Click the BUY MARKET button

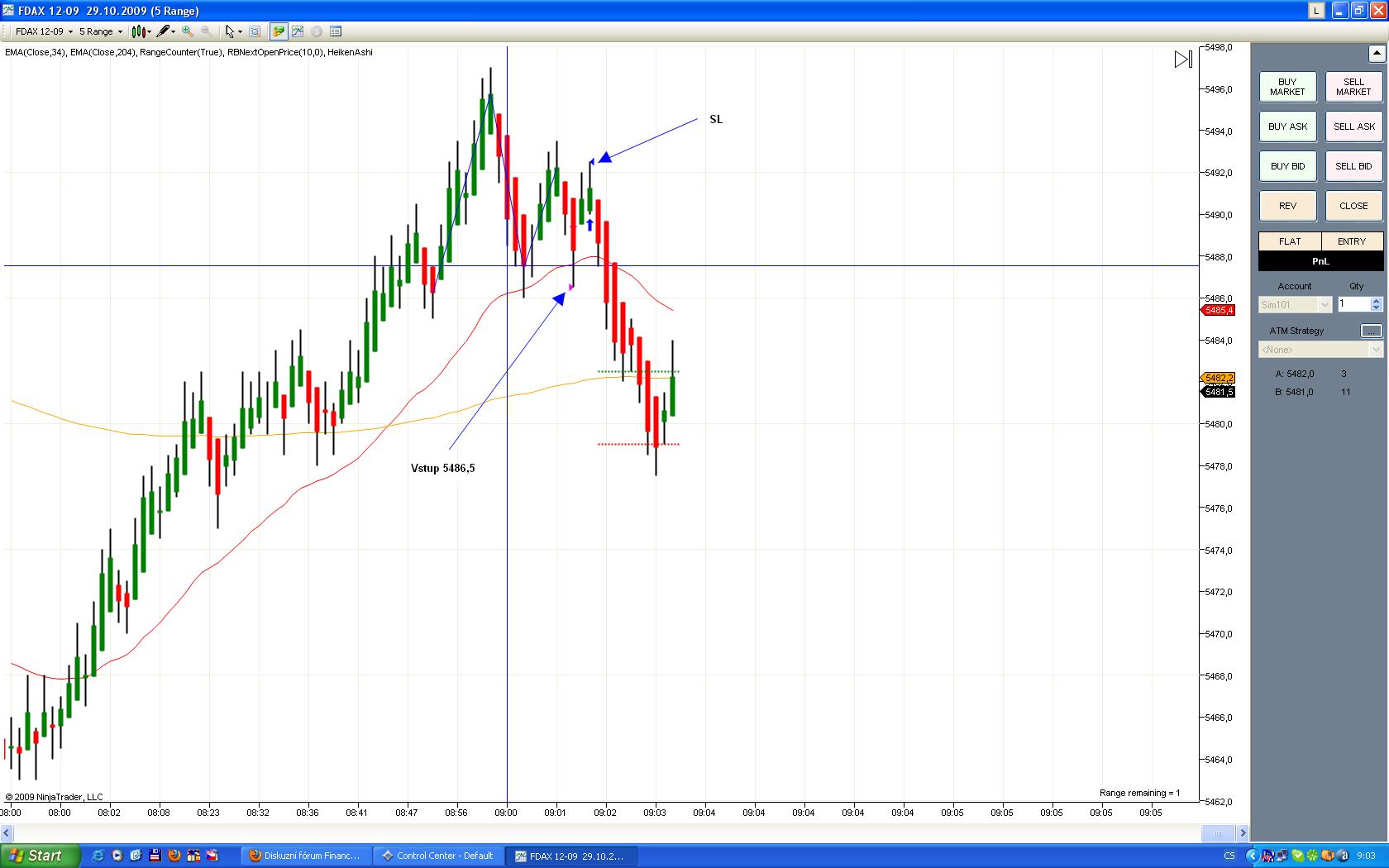point(1287,87)
